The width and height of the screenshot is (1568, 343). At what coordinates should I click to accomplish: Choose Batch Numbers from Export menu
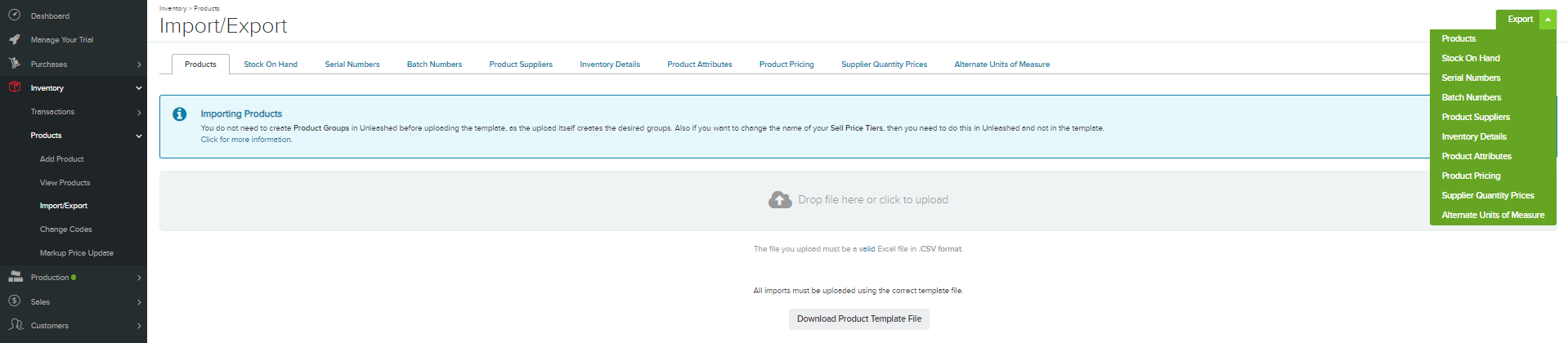(1472, 97)
